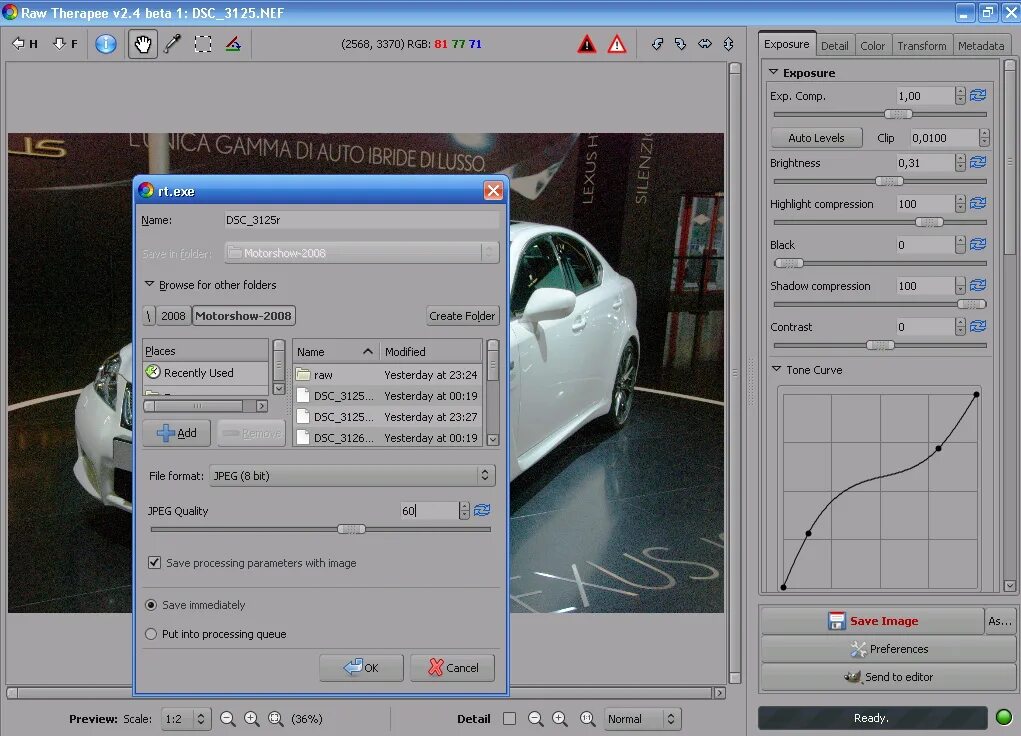Zoom out the preview magnifier
The width and height of the screenshot is (1021, 736).
pos(227,718)
